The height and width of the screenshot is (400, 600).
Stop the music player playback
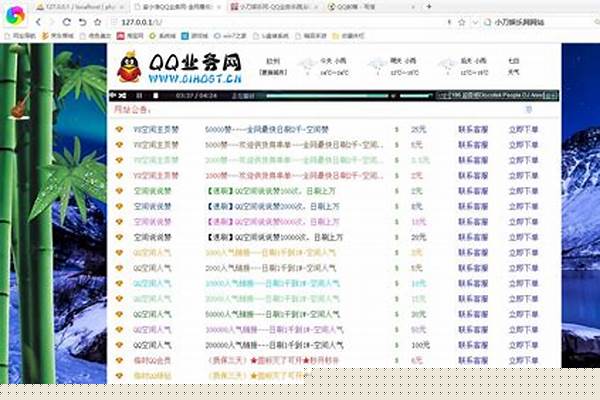(155, 95)
